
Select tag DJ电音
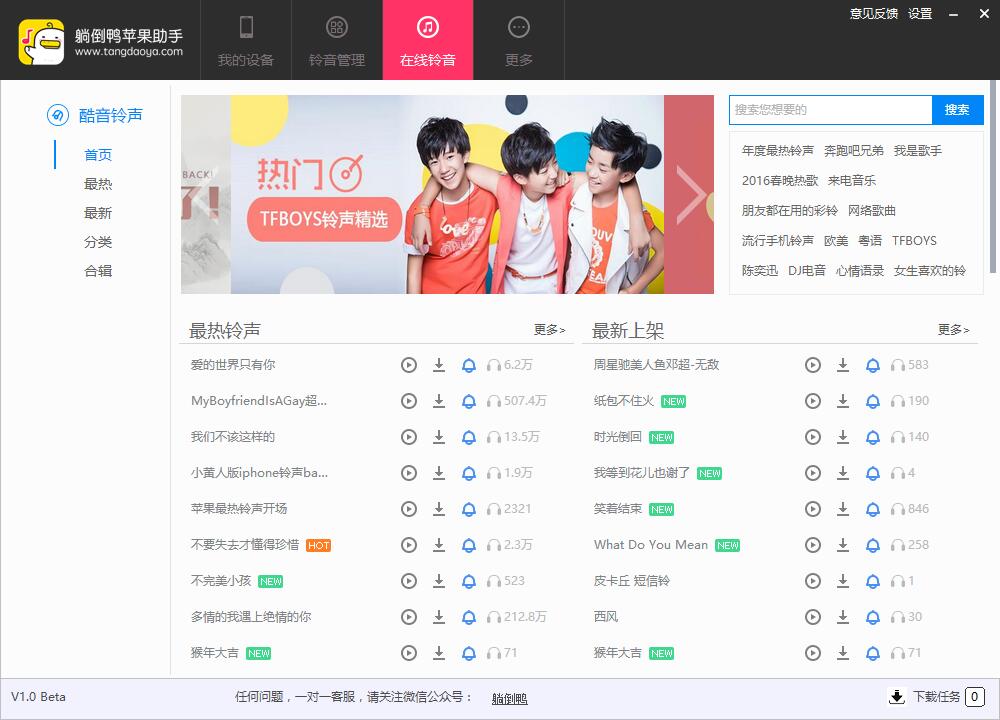click(807, 270)
